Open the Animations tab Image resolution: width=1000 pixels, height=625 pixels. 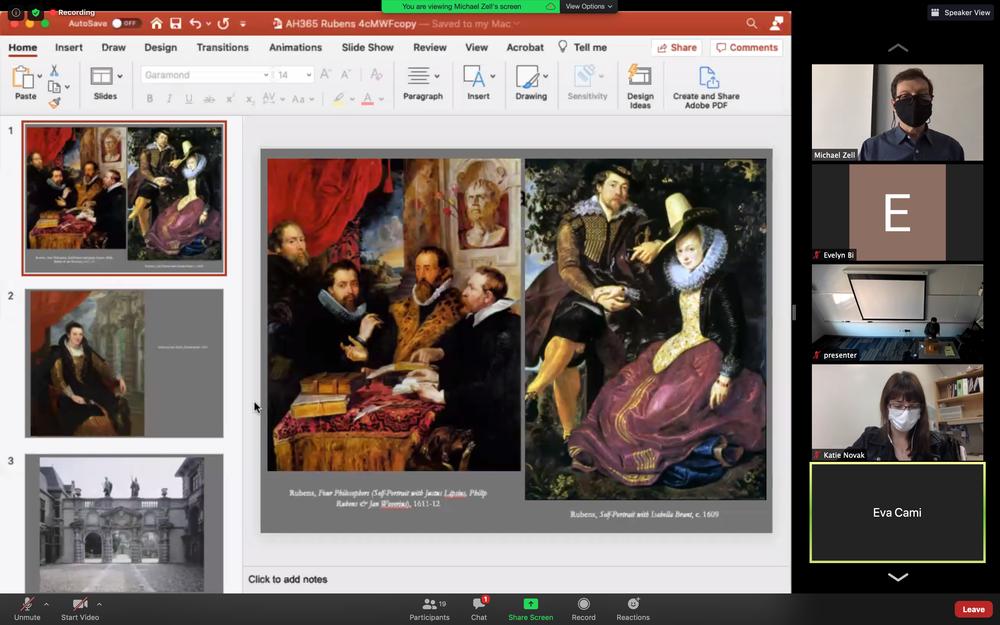point(295,47)
